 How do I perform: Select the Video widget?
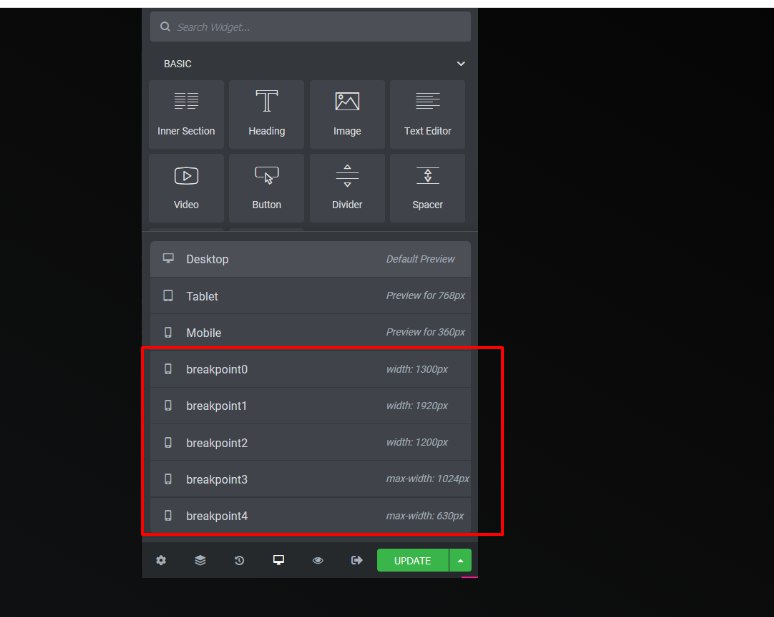pos(186,188)
